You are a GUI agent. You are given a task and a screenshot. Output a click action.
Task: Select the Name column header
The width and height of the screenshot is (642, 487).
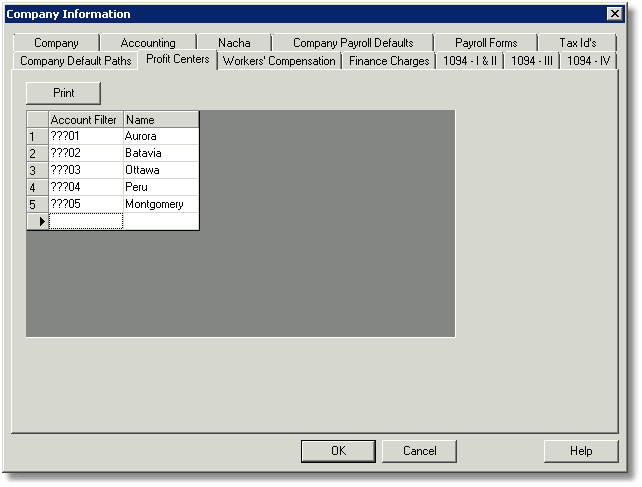(161, 120)
